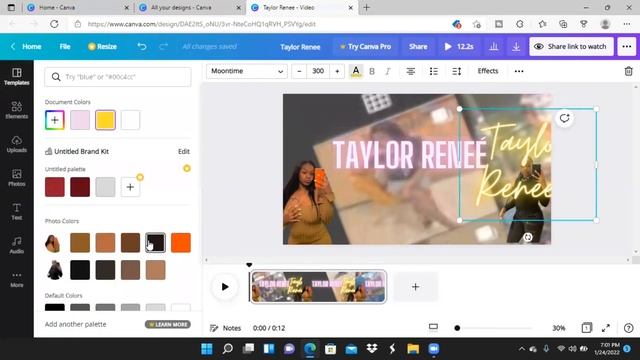
Task: Toggle bold on the text
Action: 372,71
